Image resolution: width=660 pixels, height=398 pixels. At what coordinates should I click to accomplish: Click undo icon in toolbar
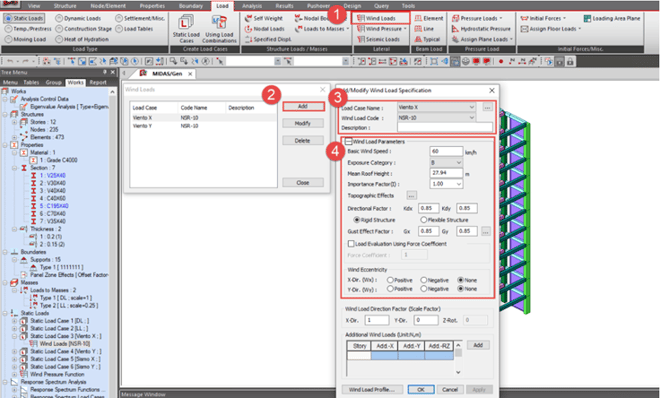click(10, 61)
